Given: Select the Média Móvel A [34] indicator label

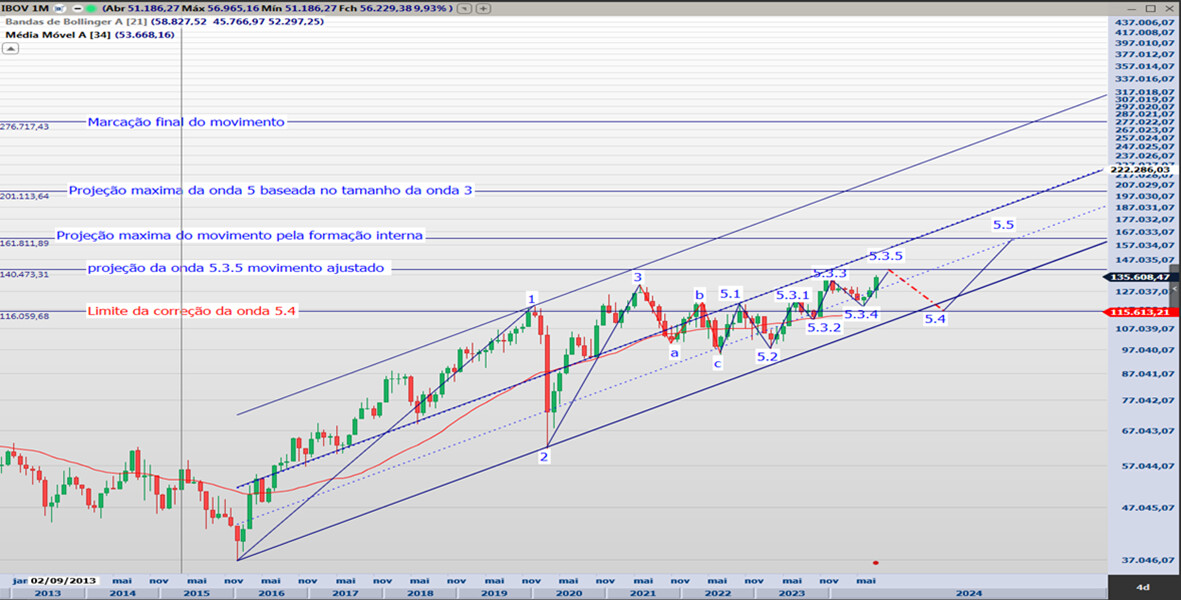Looking at the screenshot, I should [57, 34].
